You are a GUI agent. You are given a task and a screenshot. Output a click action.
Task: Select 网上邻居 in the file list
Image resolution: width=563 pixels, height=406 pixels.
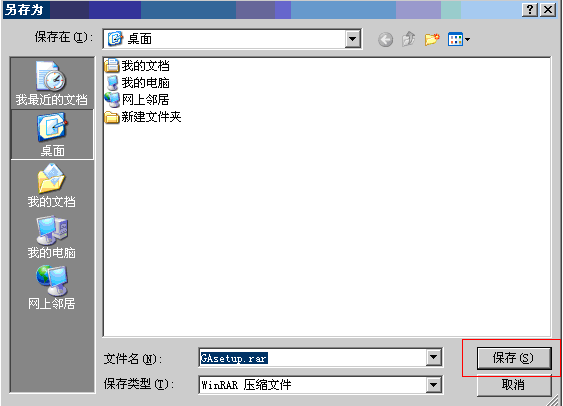[137, 100]
